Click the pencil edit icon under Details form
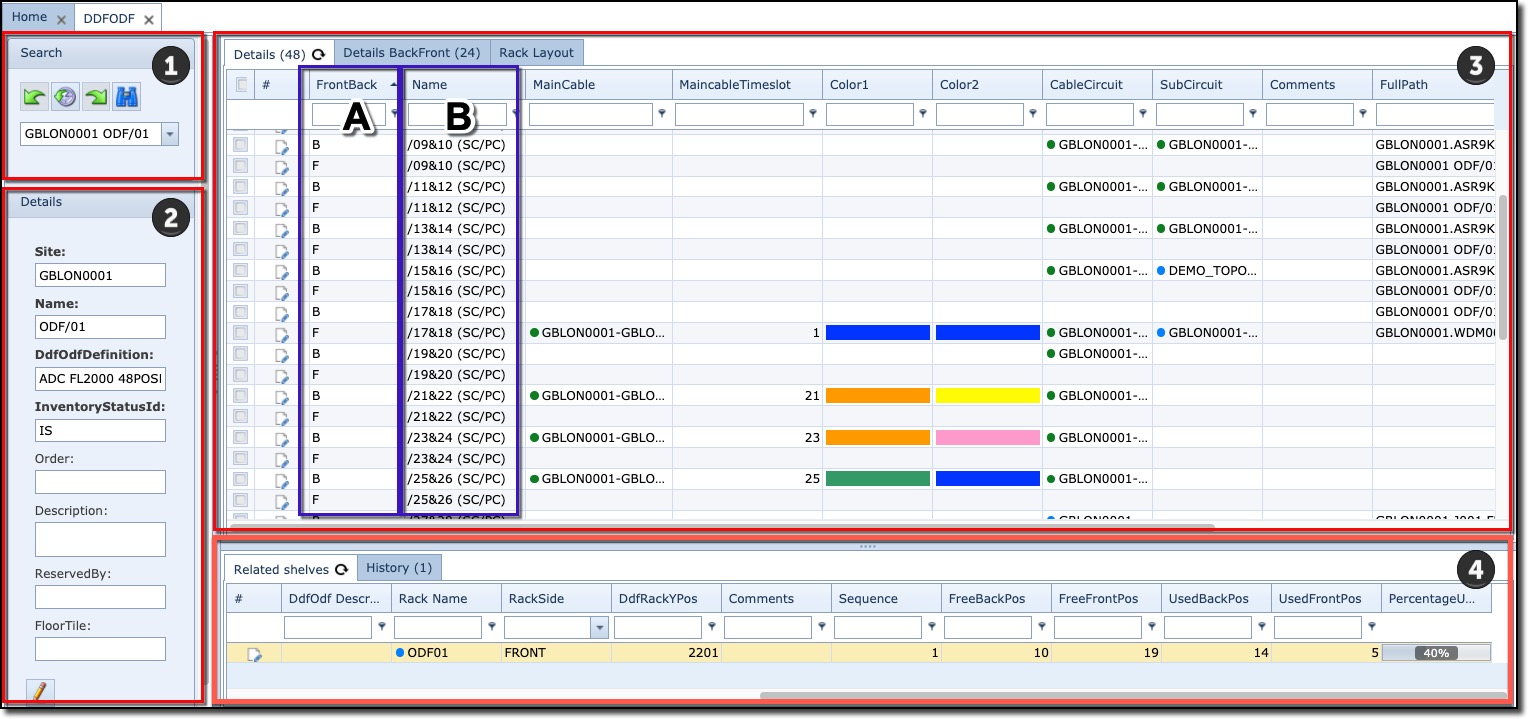The image size is (1528, 719). [39, 691]
